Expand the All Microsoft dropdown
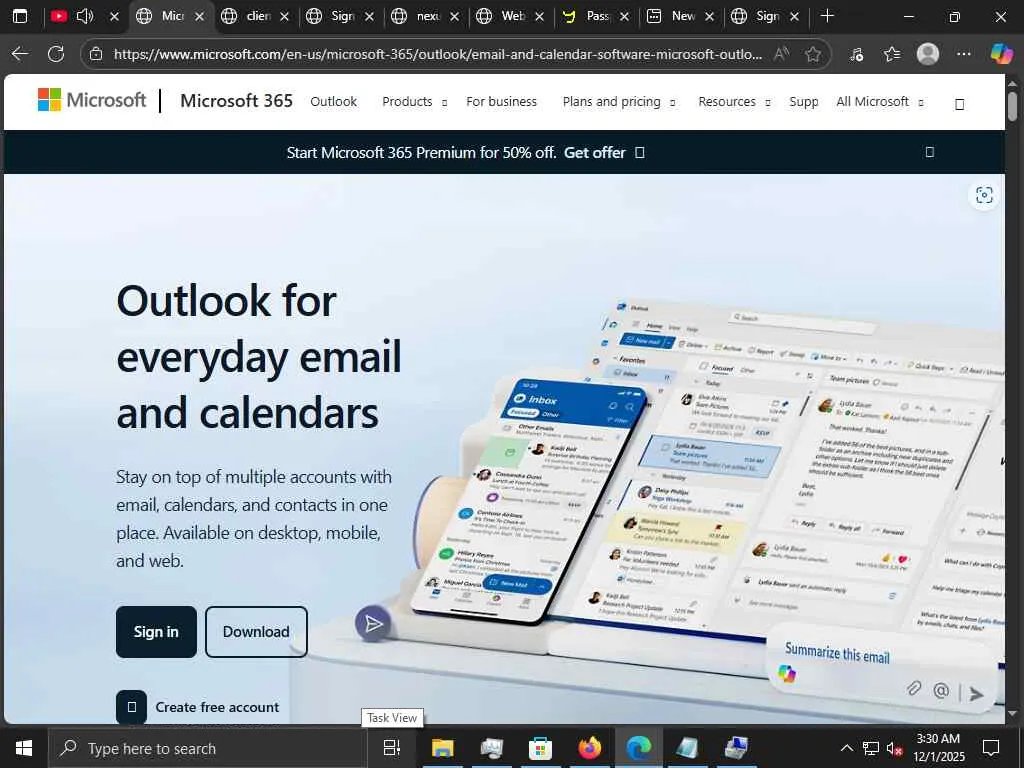 880,102
